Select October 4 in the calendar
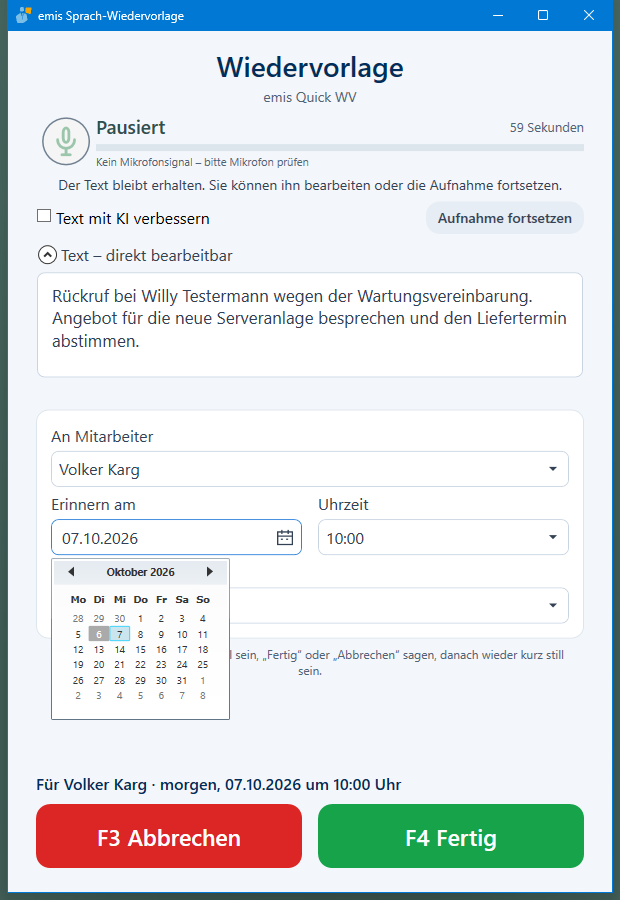Screen dimensions: 620x900 coord(203,619)
